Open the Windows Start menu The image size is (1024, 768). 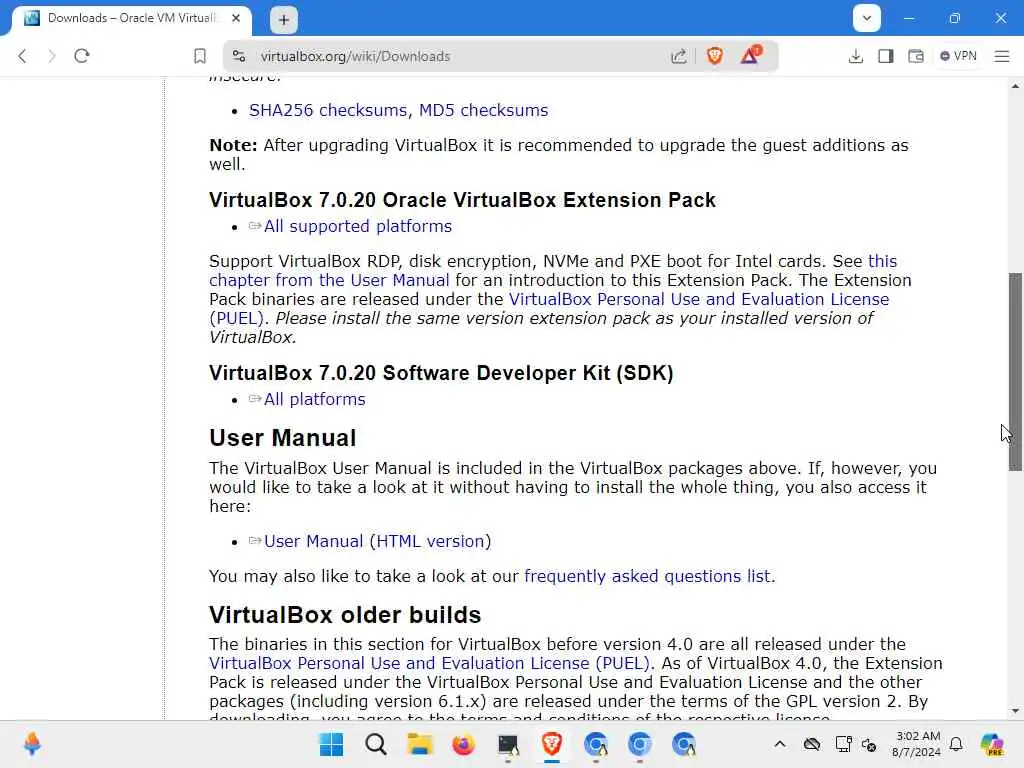(331, 744)
